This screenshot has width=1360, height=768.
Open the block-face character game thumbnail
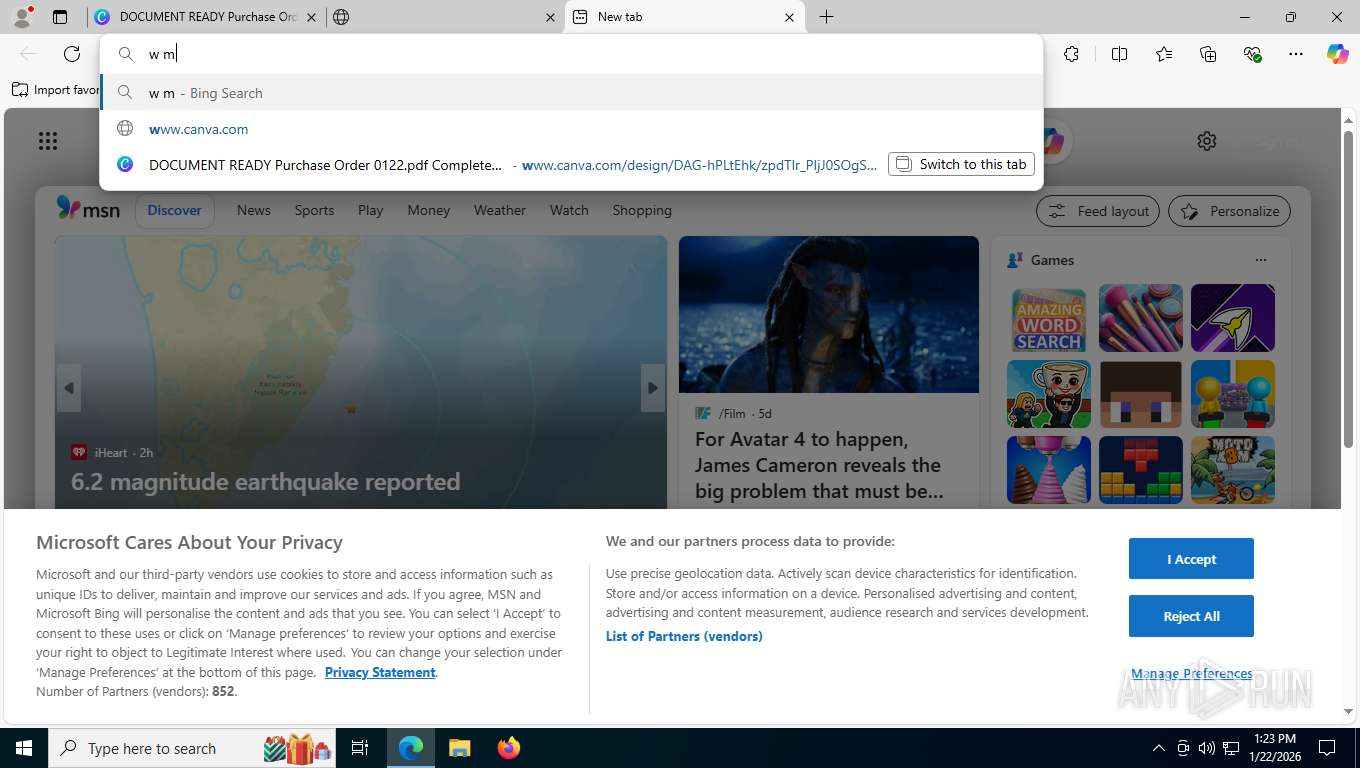[1141, 394]
